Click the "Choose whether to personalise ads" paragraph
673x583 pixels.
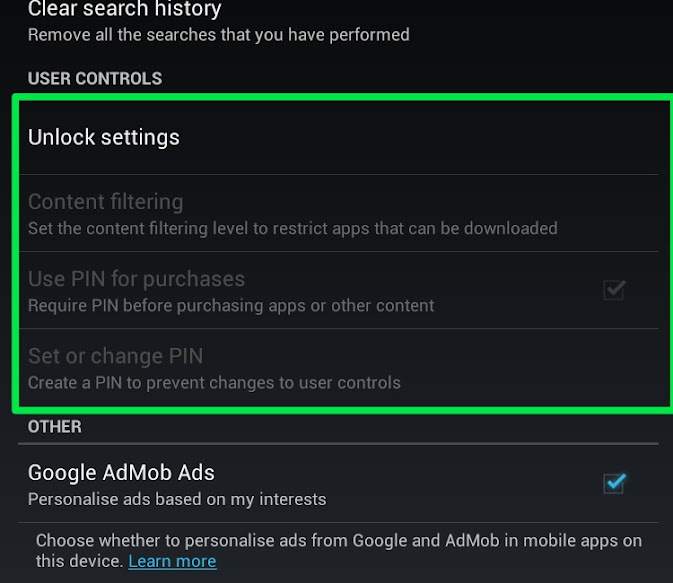click(338, 540)
